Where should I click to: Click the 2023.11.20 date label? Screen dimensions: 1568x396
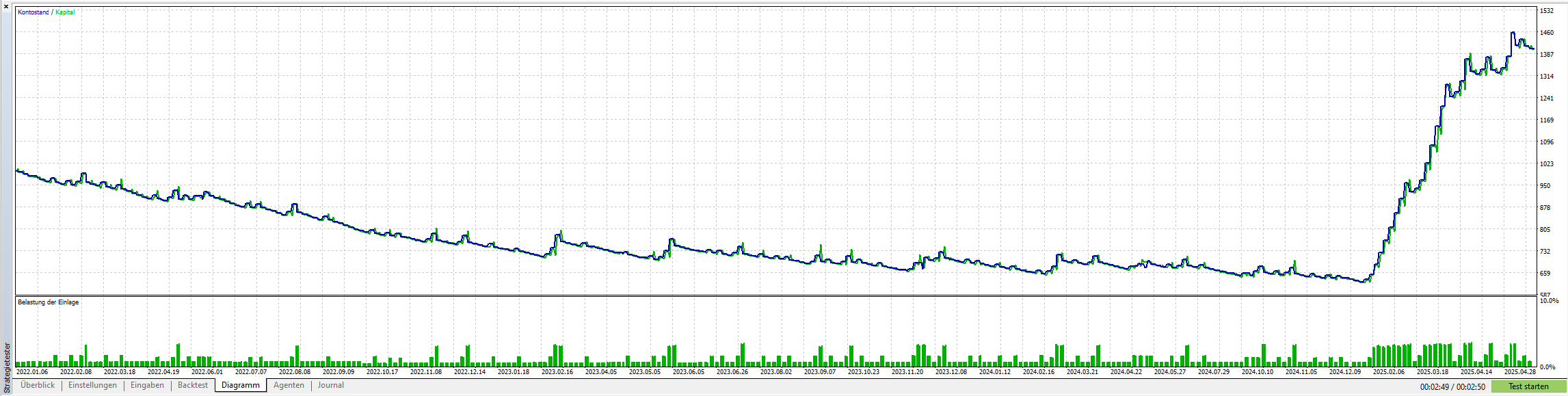coord(907,372)
